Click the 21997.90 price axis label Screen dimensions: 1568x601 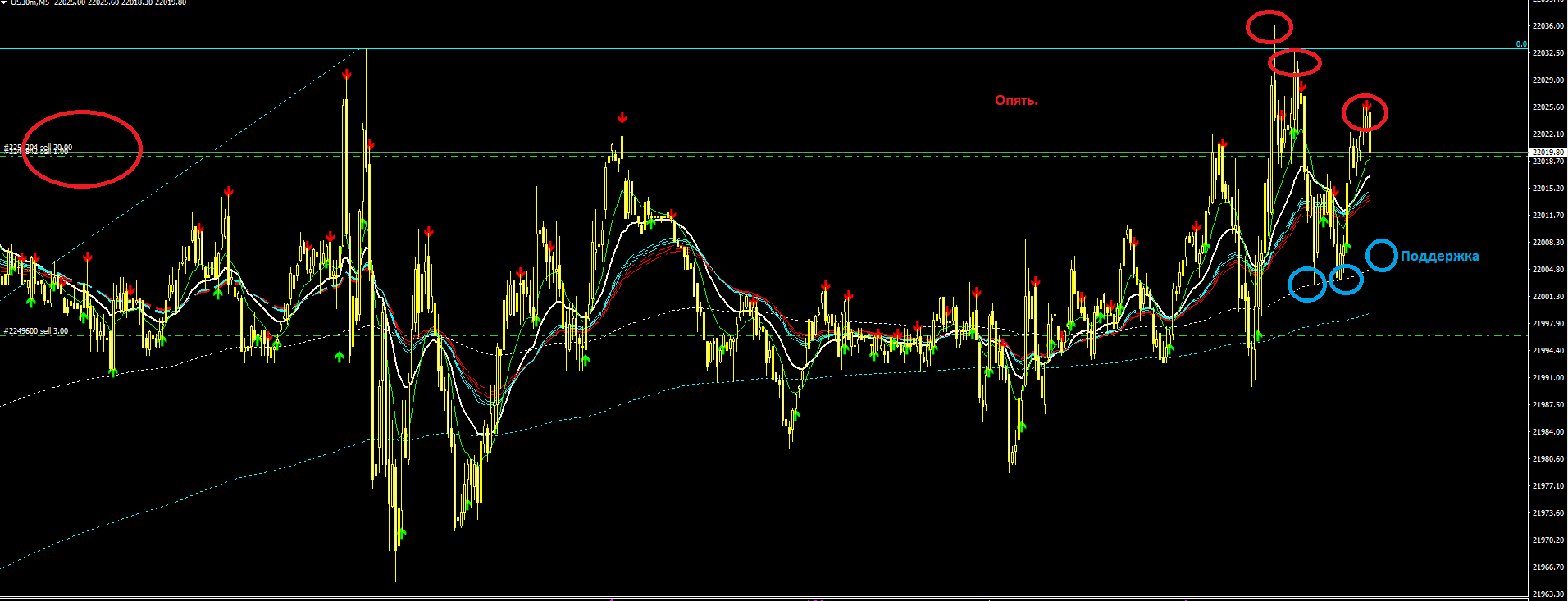coord(1548,324)
